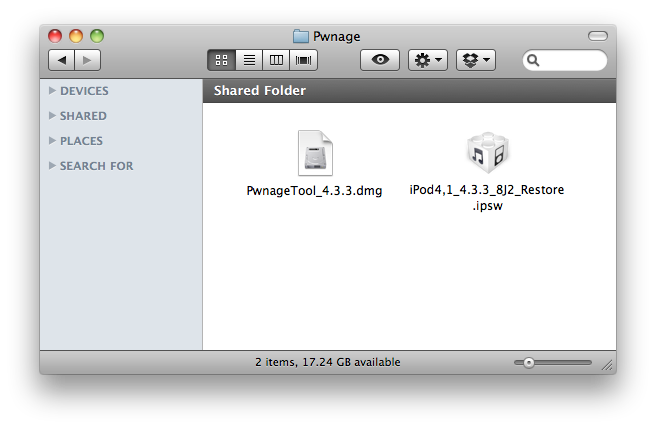Image resolution: width=656 pixels, height=429 pixels.
Task: Open the Dropbox dropdown menu
Action: [476, 60]
